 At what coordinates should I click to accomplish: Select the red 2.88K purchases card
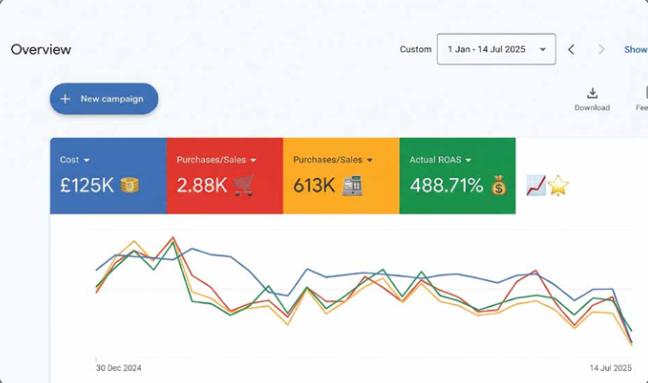point(225,176)
